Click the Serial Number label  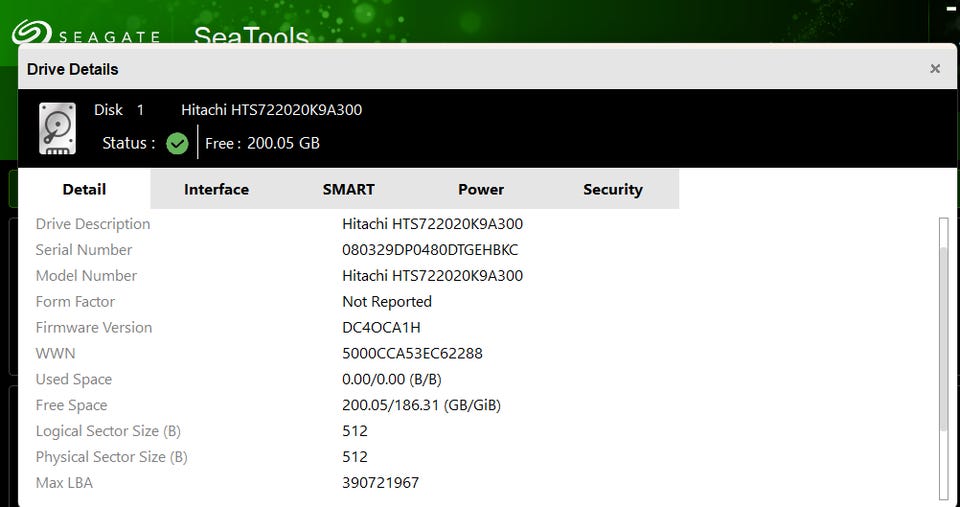pyautogui.click(x=84, y=250)
